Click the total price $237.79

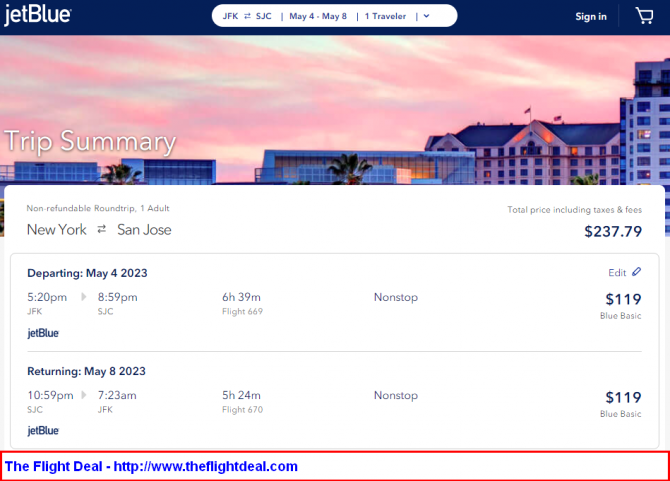click(x=613, y=232)
